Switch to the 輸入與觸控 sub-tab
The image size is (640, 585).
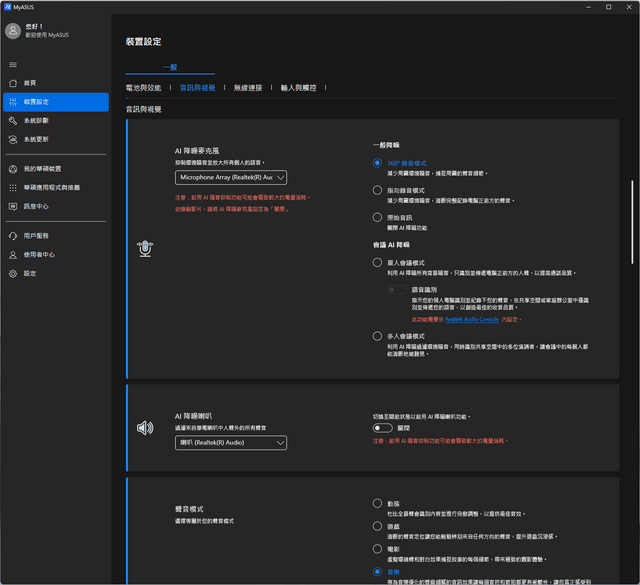coord(298,88)
